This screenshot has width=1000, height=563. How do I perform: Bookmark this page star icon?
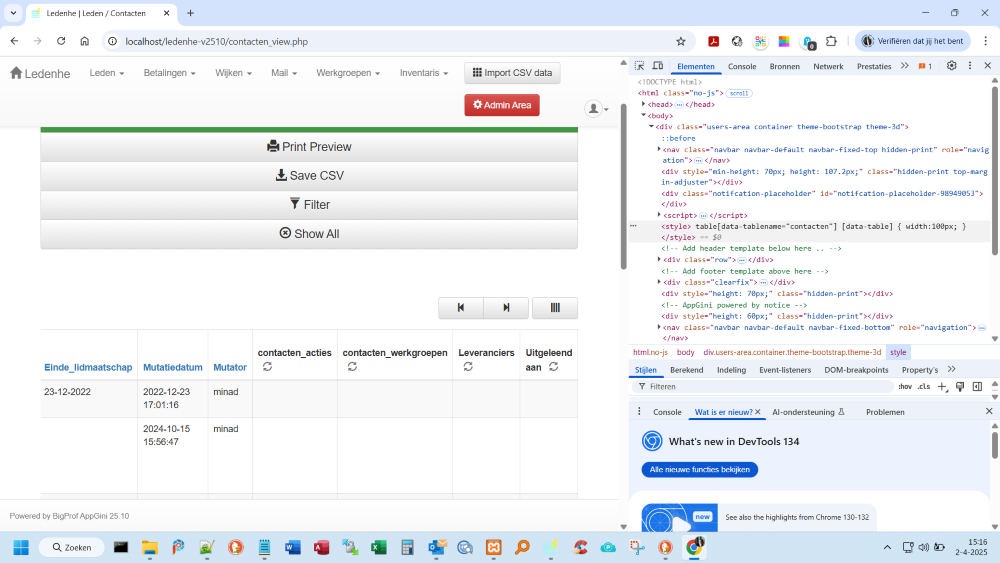[680, 41]
